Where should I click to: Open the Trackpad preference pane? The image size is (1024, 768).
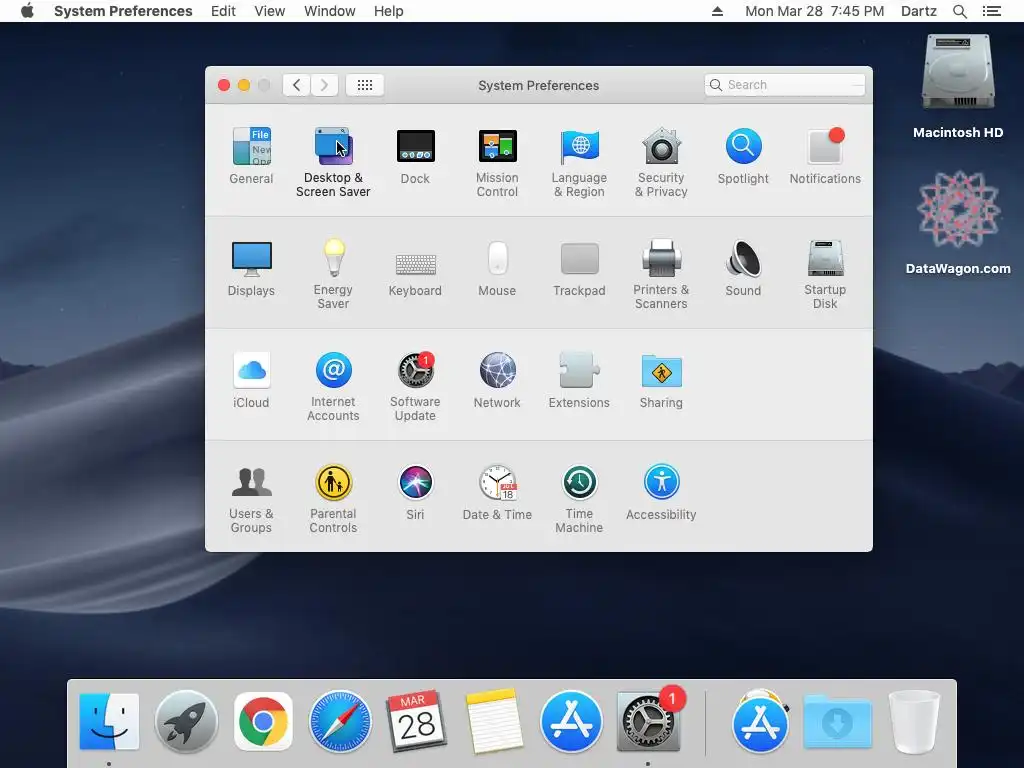coord(579,268)
